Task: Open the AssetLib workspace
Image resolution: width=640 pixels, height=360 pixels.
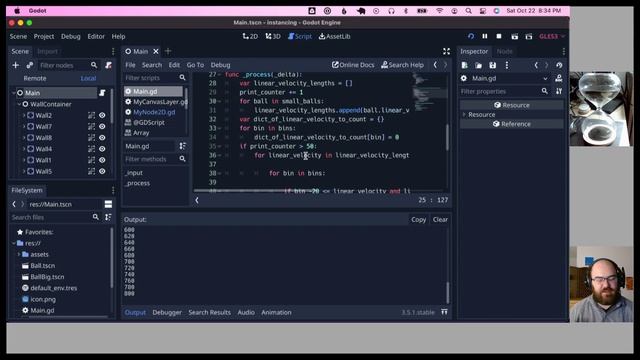Action: 334,36
